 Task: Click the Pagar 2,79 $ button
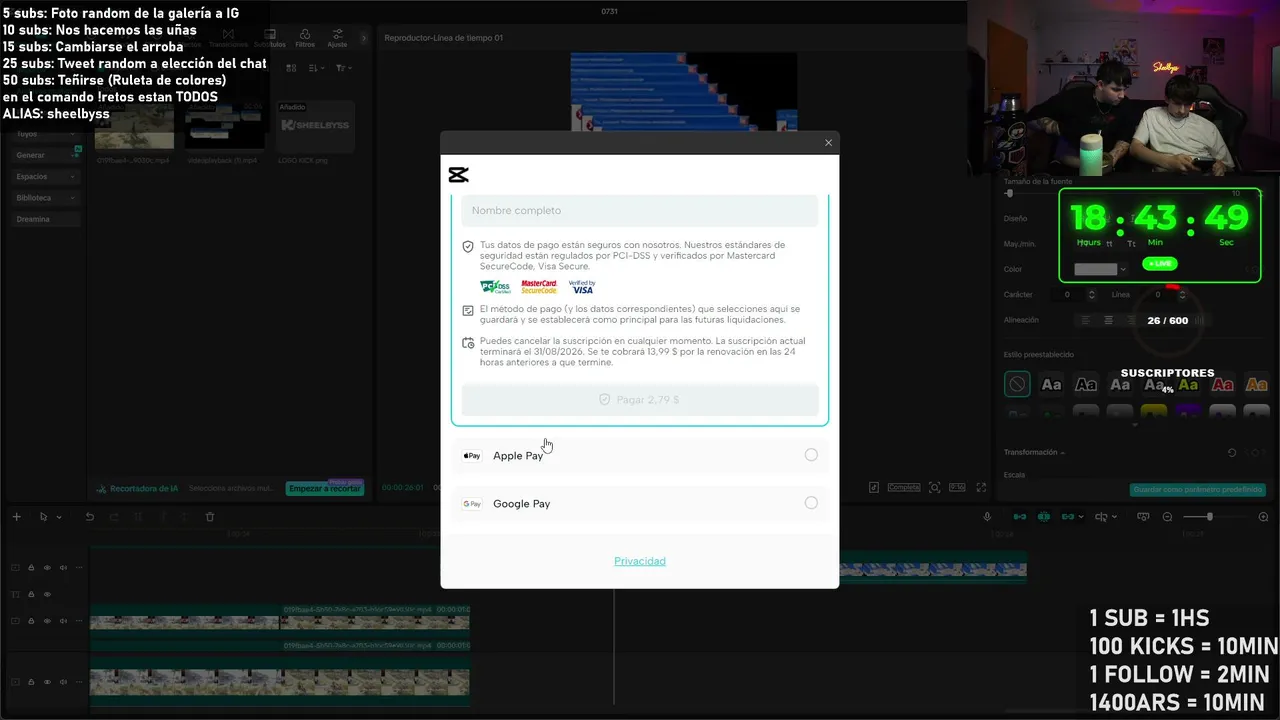tap(640, 399)
